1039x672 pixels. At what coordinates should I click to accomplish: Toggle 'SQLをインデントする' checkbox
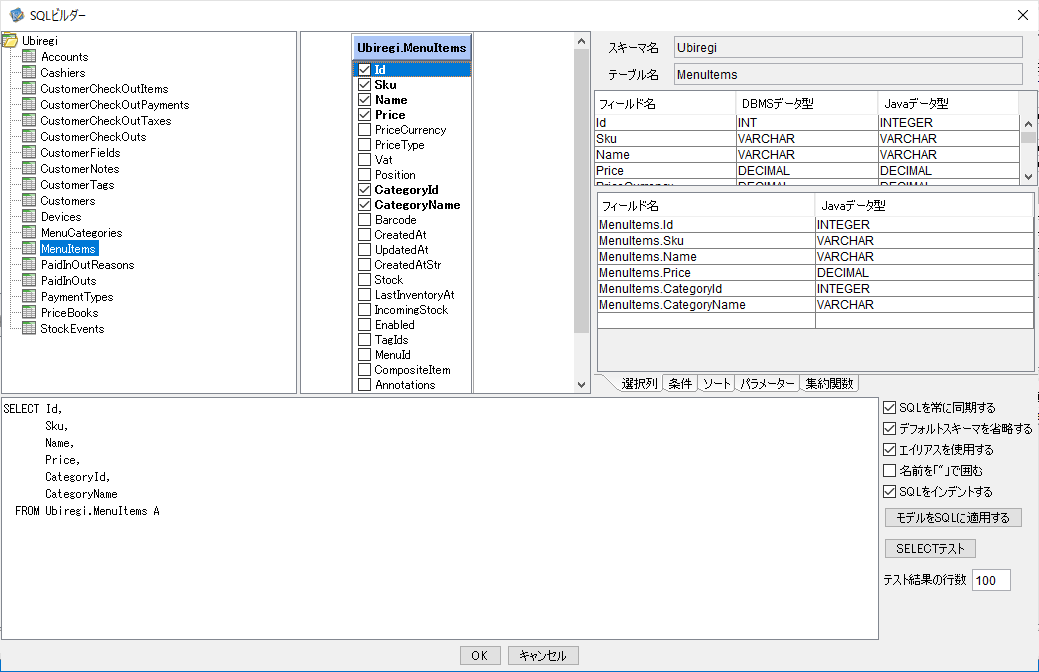[x=890, y=492]
